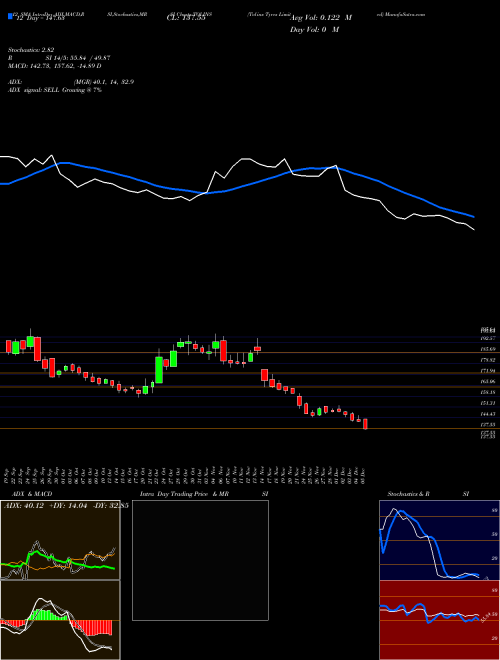
Task: Open the blue Stochastics mini chart
Action: pyautogui.click(x=439, y=540)
